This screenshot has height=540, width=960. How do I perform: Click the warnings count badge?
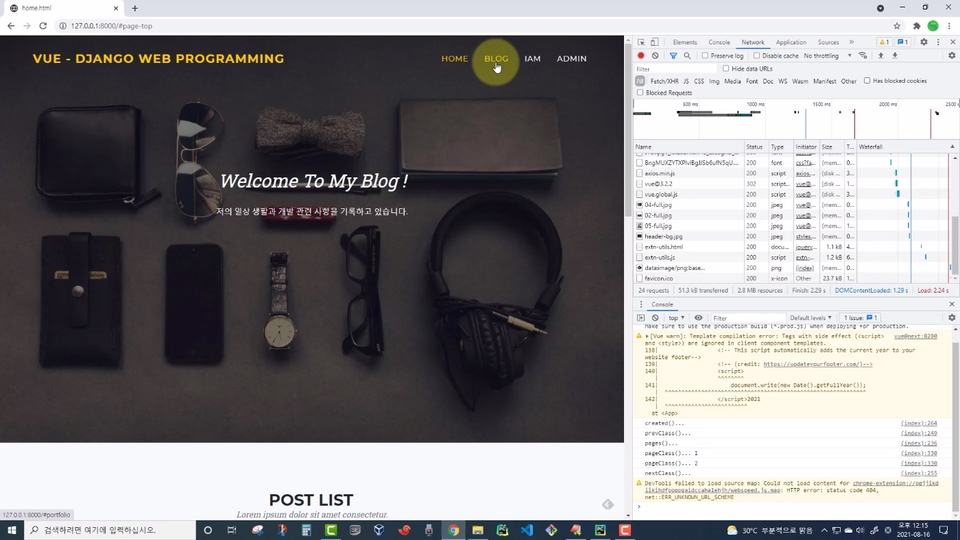[884, 42]
